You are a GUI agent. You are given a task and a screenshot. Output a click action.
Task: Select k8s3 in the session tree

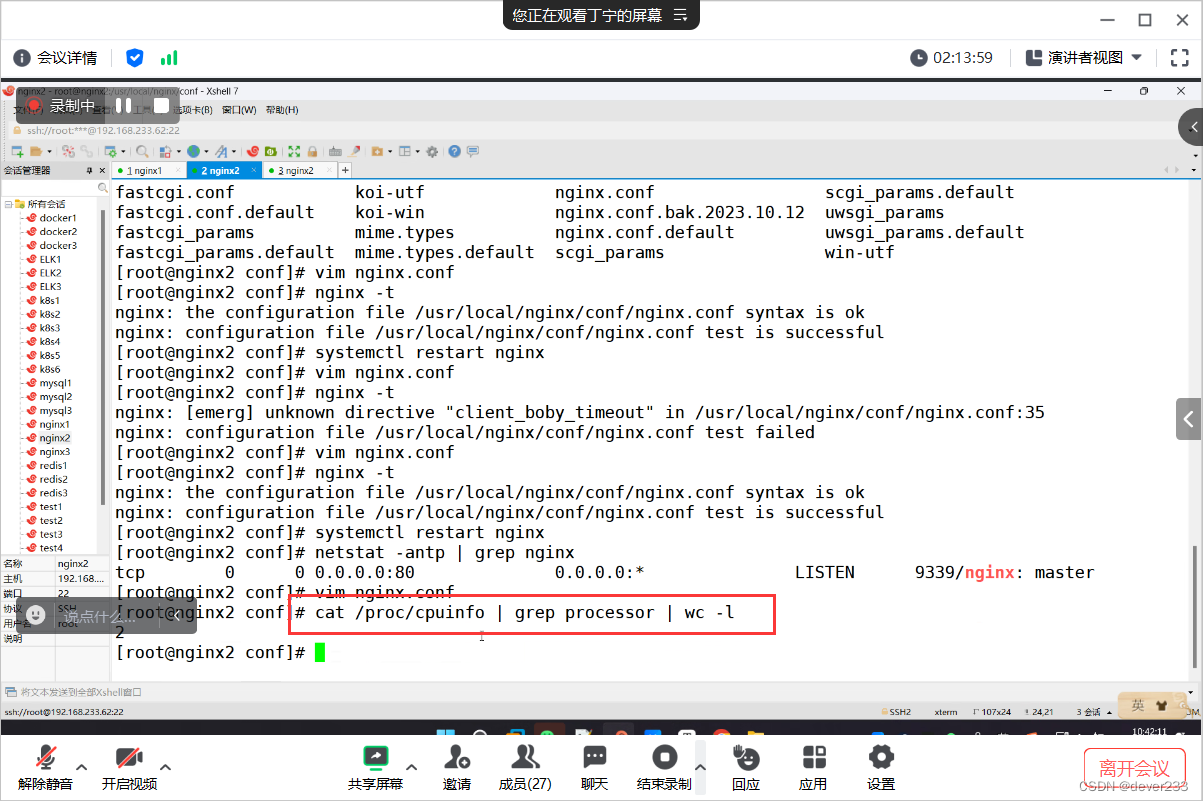click(x=50, y=328)
